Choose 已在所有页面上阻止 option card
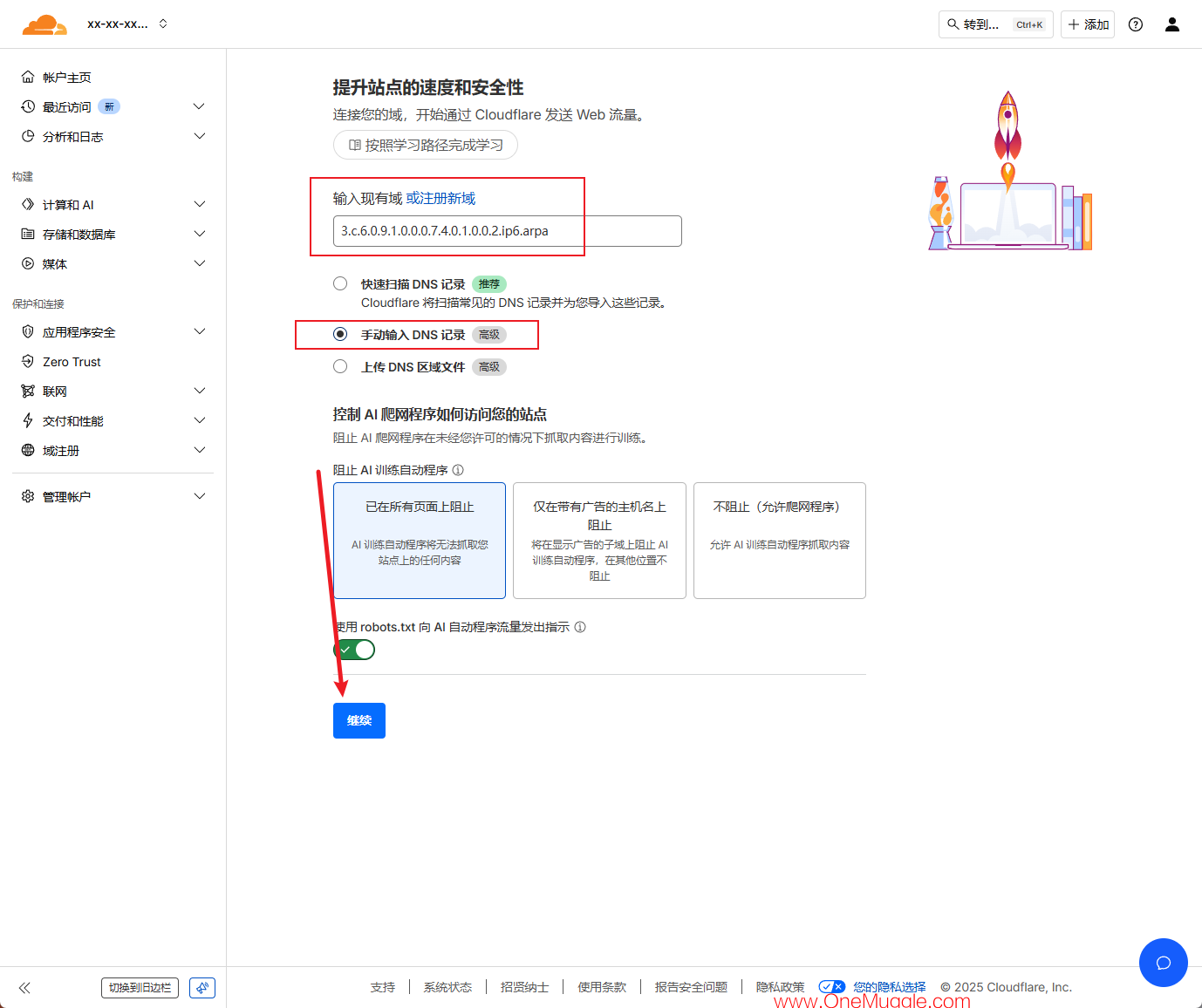 pos(420,541)
